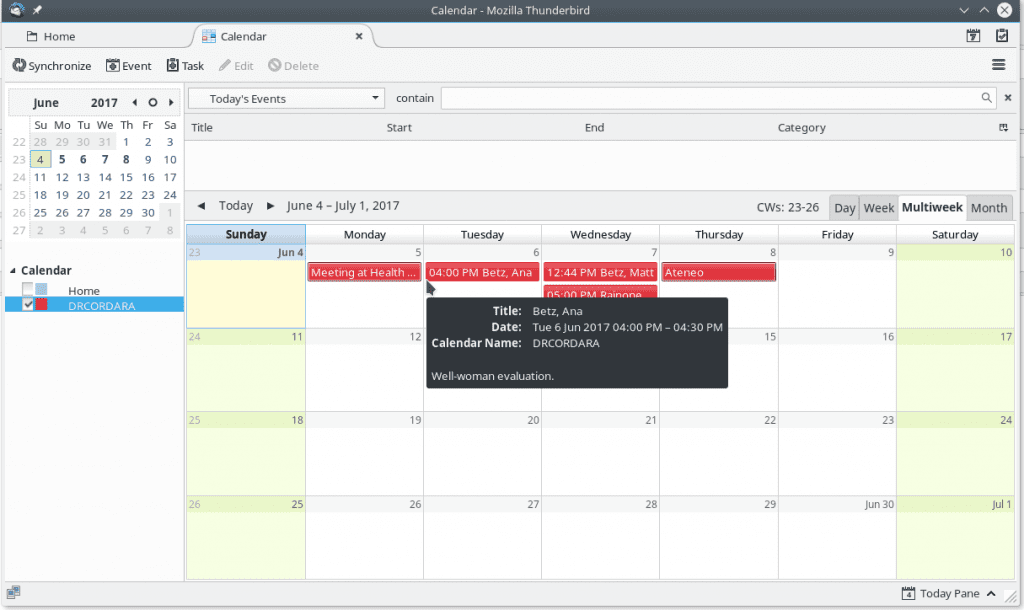
Task: Click the Wednesday column header
Action: click(x=600, y=234)
